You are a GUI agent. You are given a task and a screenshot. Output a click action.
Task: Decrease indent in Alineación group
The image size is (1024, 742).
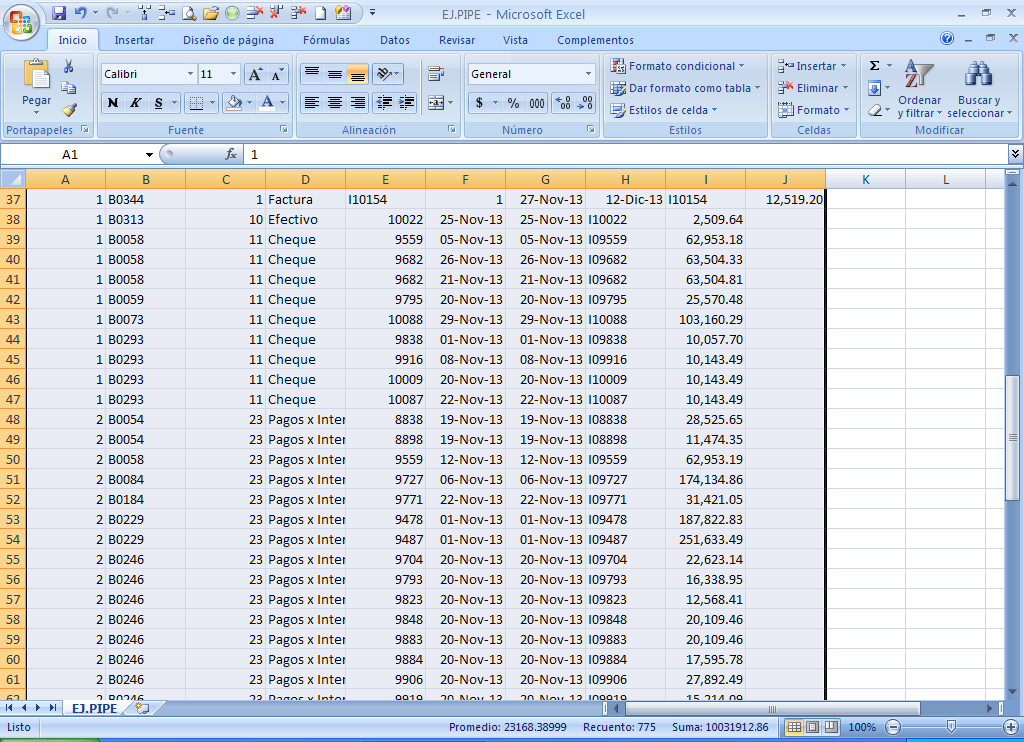(385, 103)
